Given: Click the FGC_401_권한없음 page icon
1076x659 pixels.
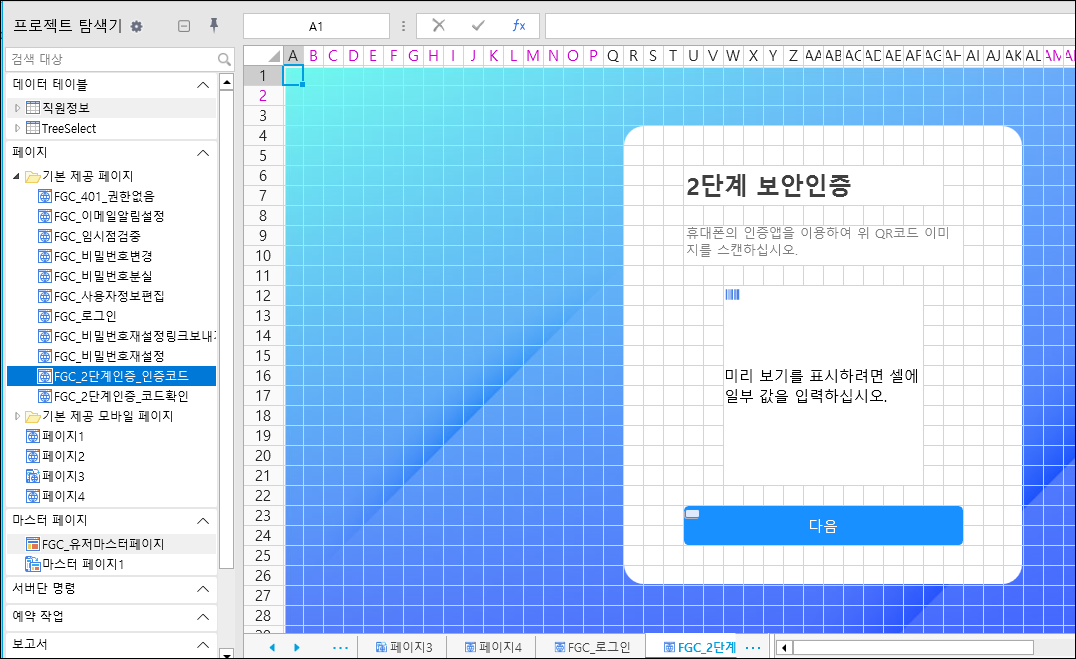Looking at the screenshot, I should tap(45, 196).
